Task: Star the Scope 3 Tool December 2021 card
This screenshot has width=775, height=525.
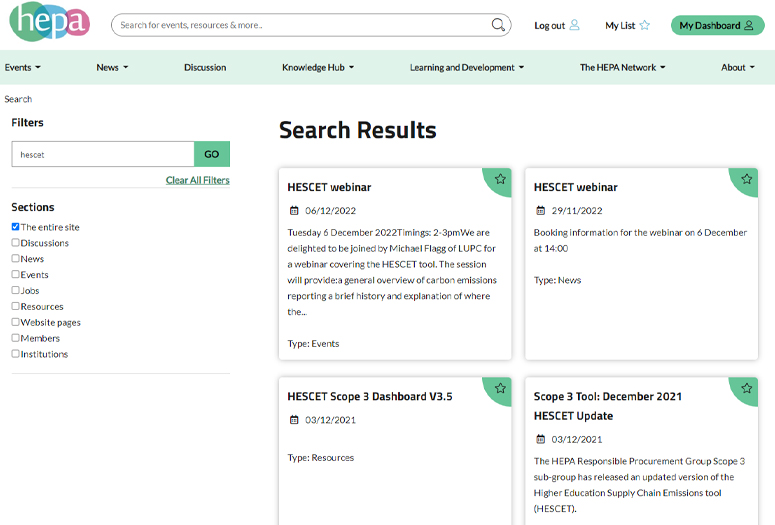Action: 746,388
